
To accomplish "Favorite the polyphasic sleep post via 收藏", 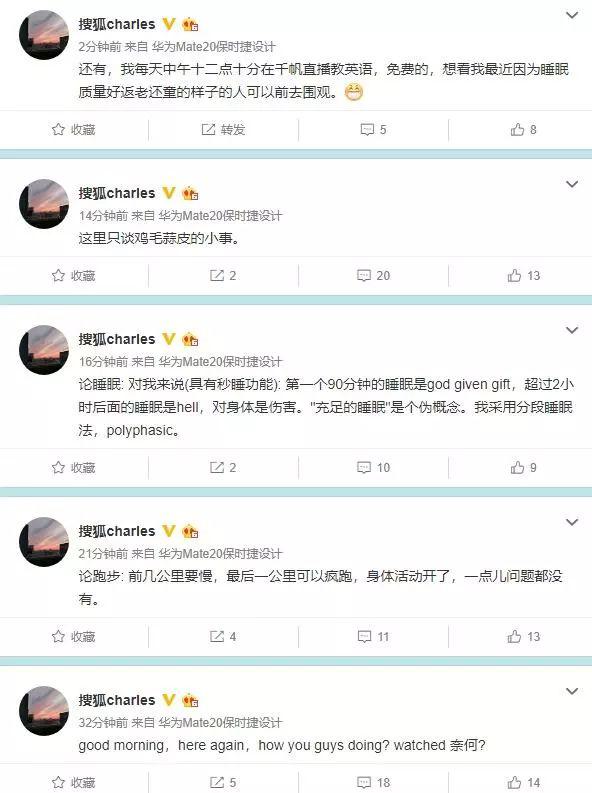I will point(74,468).
